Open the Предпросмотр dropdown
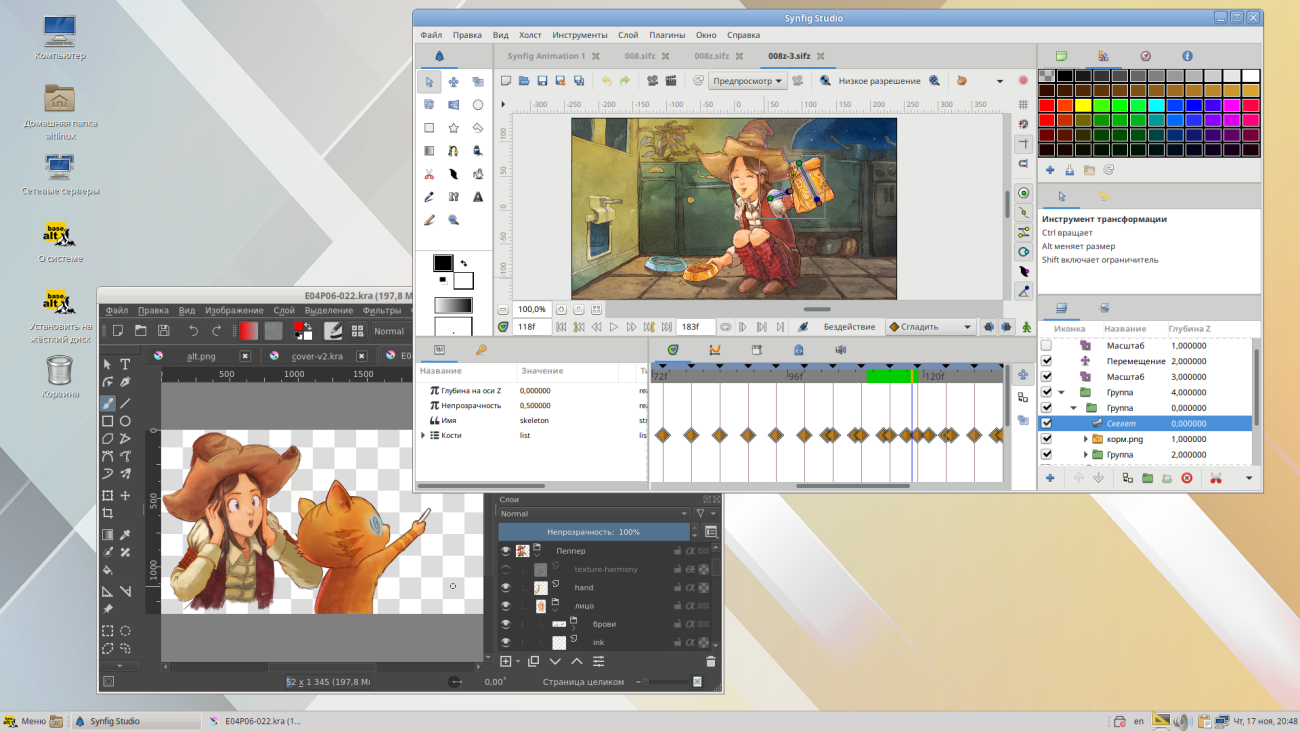The width and height of the screenshot is (1300, 731). [748, 81]
